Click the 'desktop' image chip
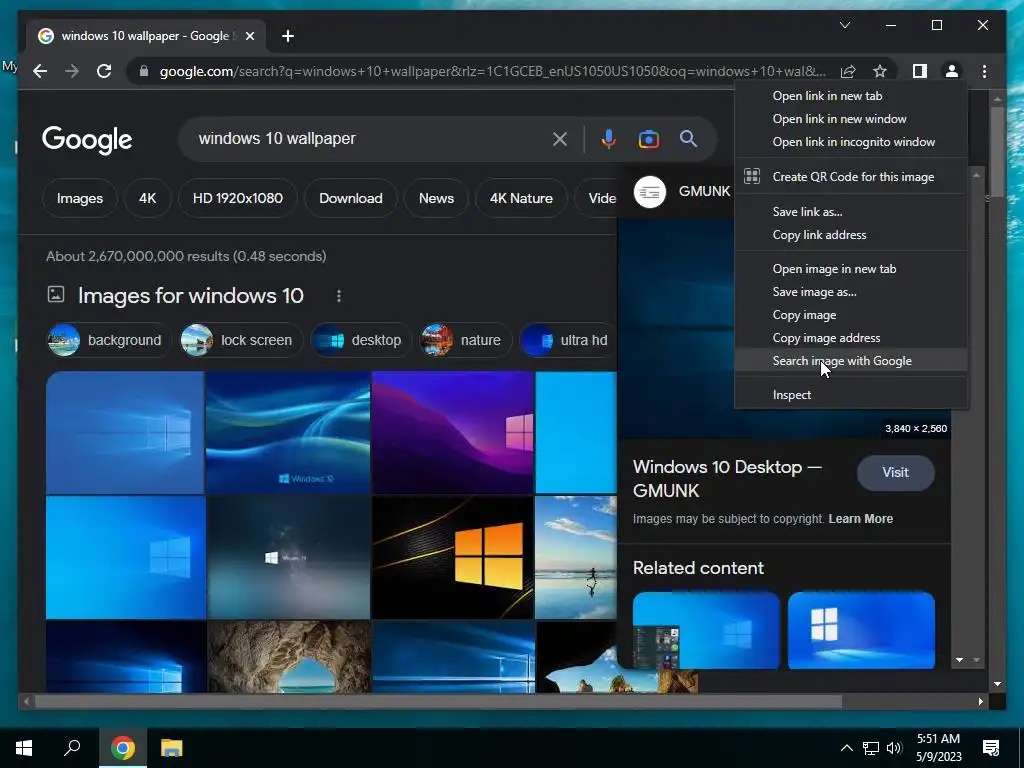This screenshot has width=1024, height=768. [361, 340]
